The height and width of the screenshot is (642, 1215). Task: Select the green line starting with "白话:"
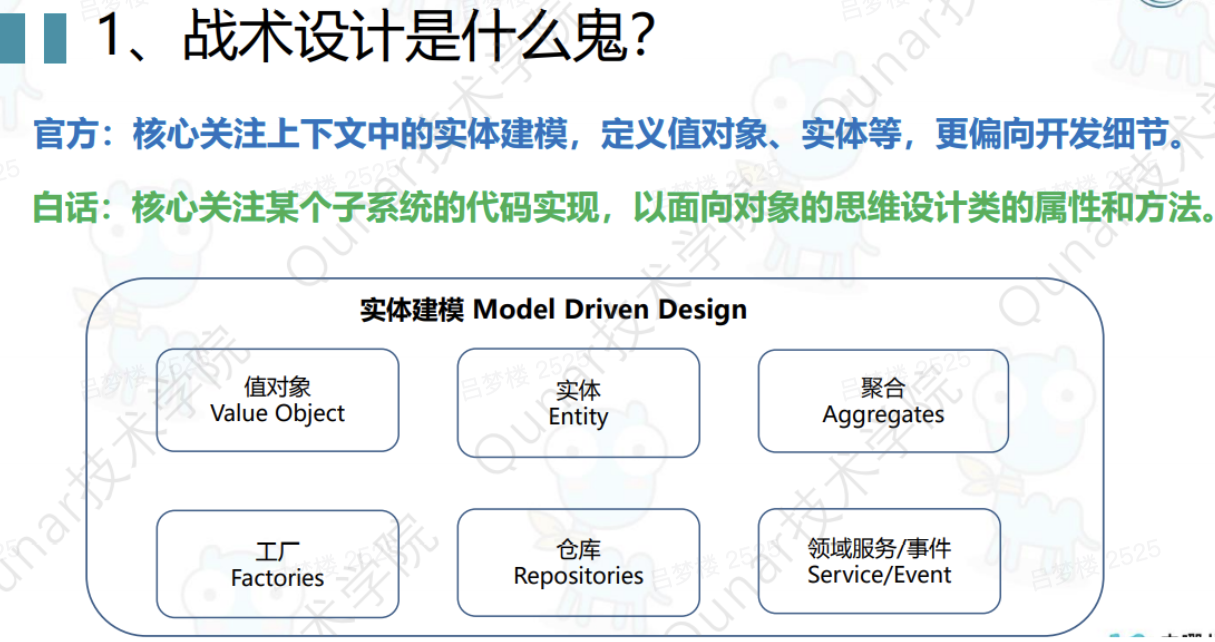click(x=624, y=208)
